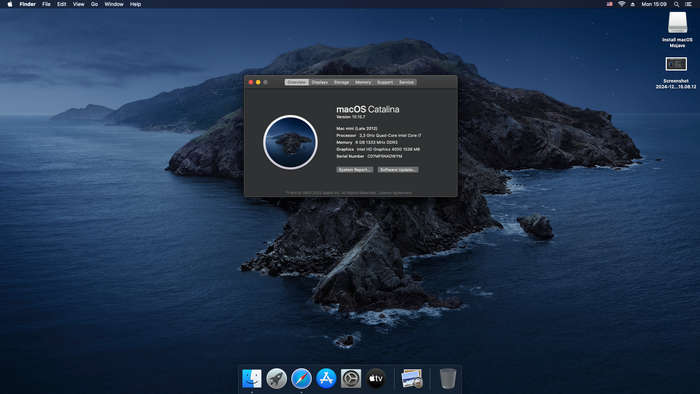
Task: Click the Spotlight search magnifier icon
Action: [x=677, y=4]
